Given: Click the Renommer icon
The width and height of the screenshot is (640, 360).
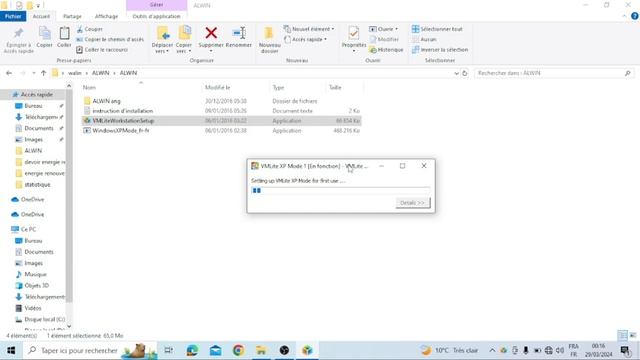Looking at the screenshot, I should click(239, 33).
